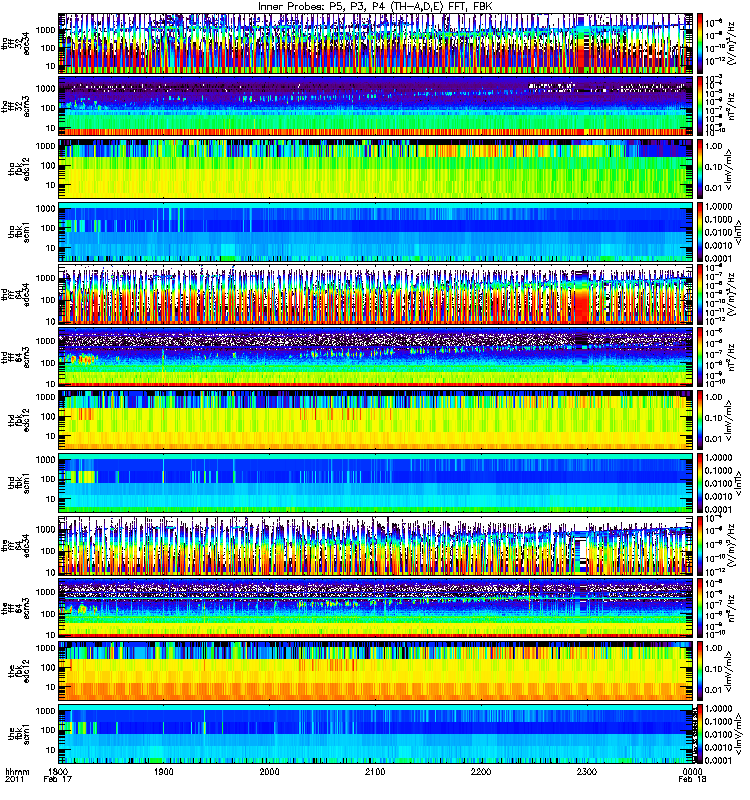
Task: Select the 1900 time axis label
Action: tap(164, 772)
